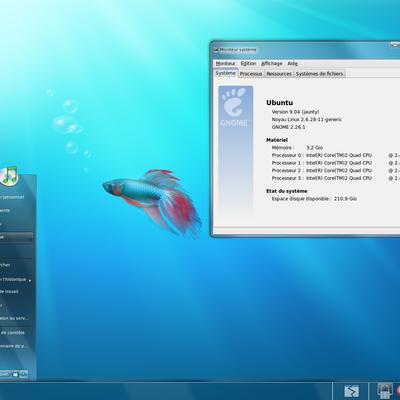Click the music note user picture icon

tap(9, 176)
